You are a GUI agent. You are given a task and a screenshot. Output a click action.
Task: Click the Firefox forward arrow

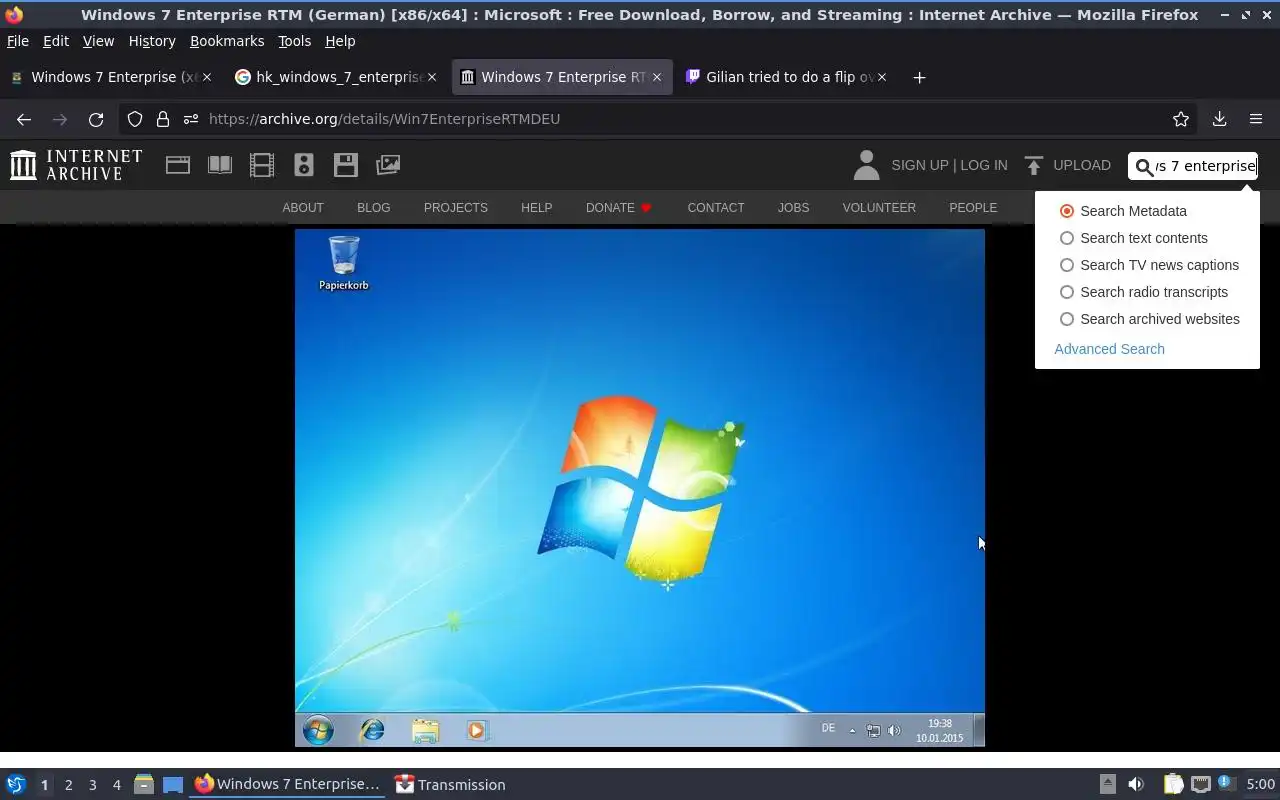60,119
